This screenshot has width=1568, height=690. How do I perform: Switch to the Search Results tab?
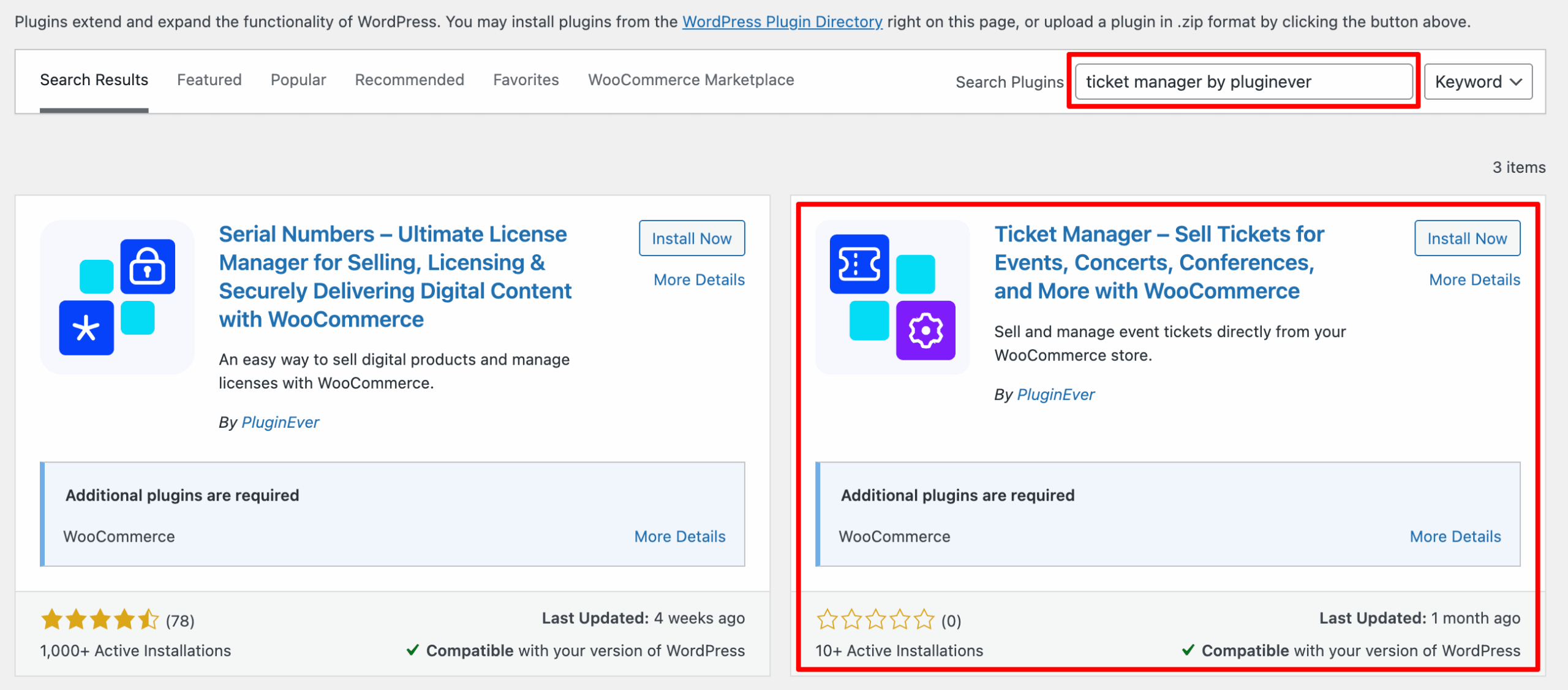(94, 80)
